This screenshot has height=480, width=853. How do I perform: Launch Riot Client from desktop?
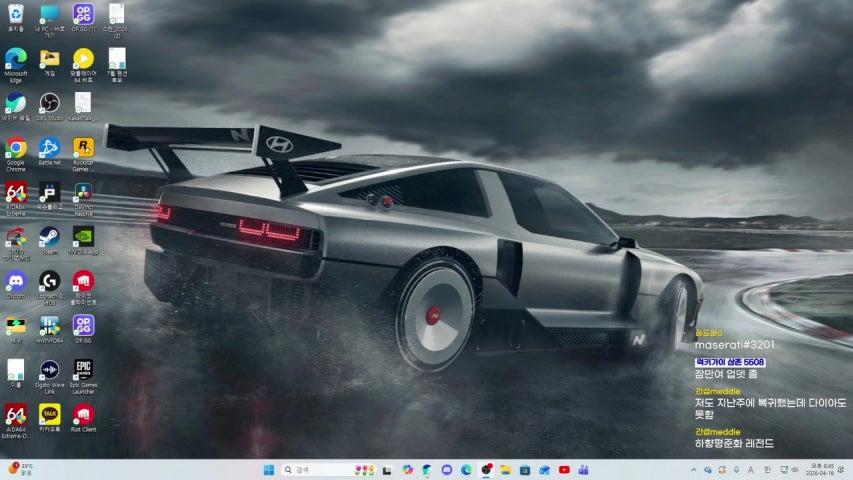click(x=83, y=414)
